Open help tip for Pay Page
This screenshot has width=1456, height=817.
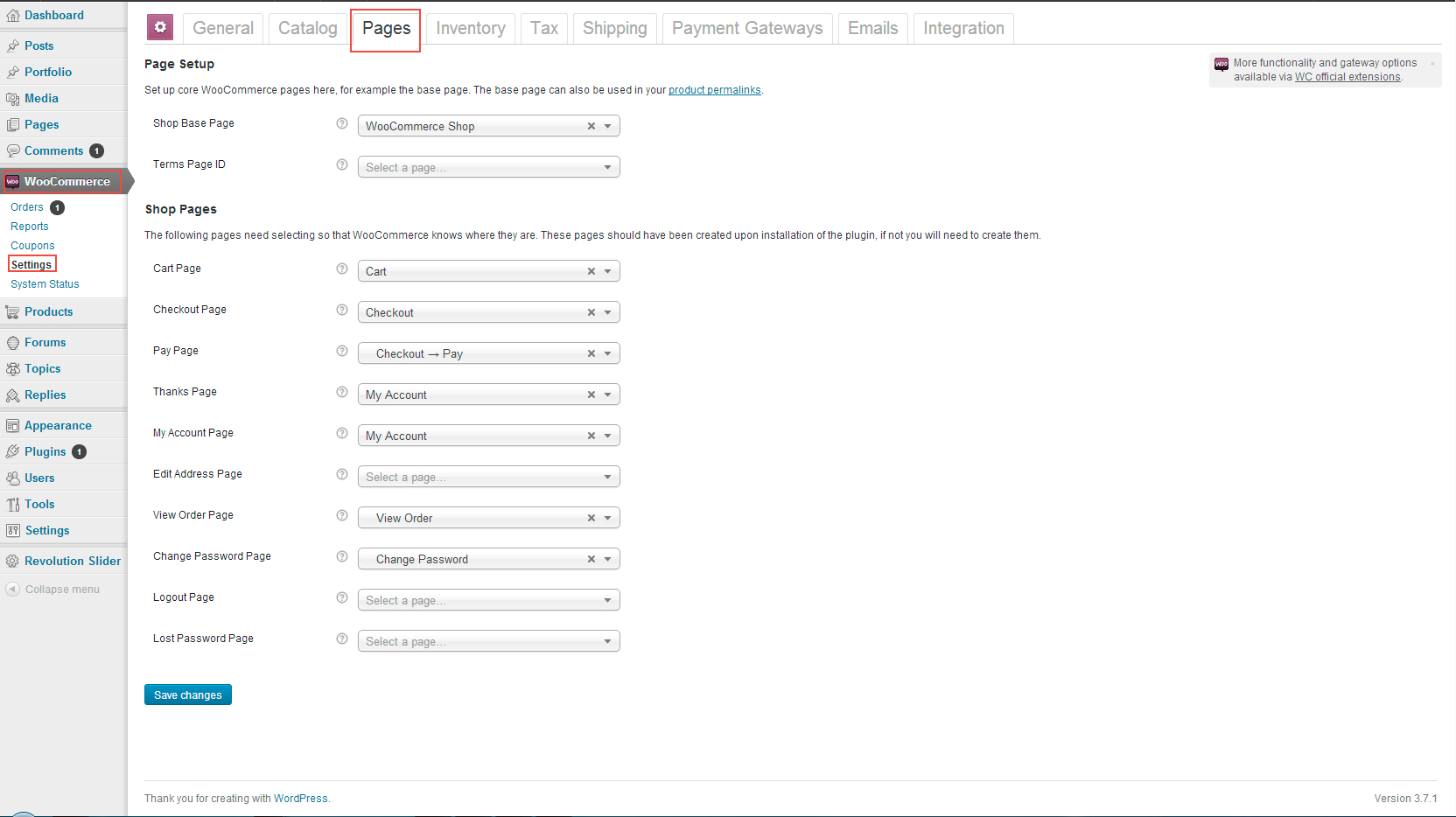coord(342,351)
